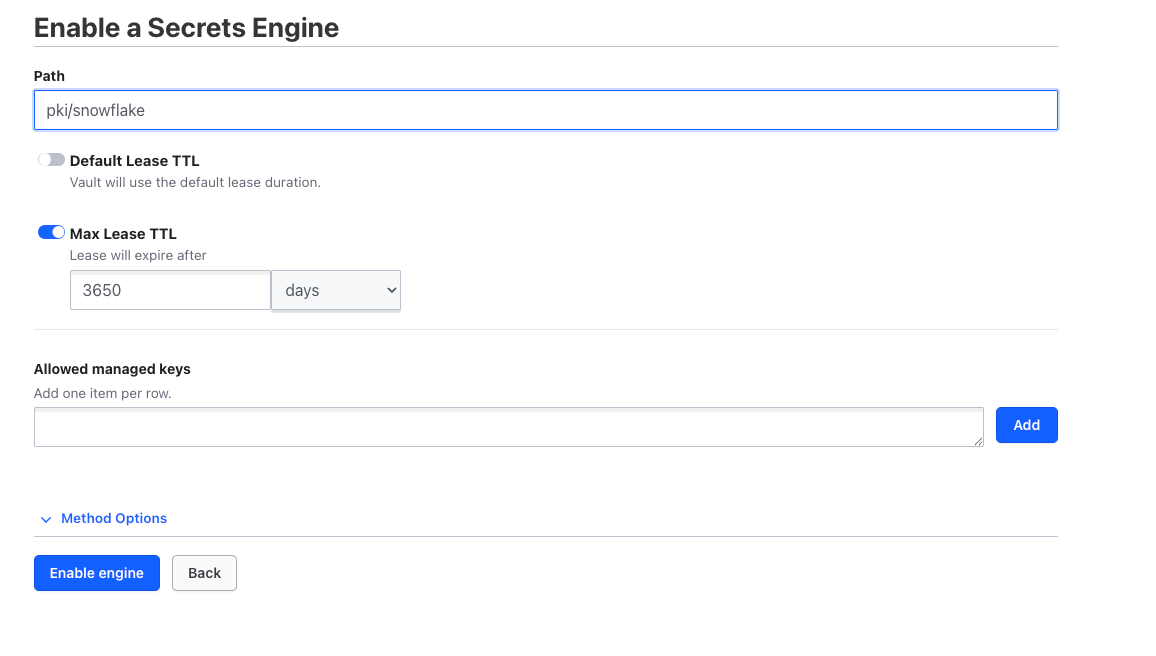Click the Enable a Secrets Engine heading

(x=186, y=27)
